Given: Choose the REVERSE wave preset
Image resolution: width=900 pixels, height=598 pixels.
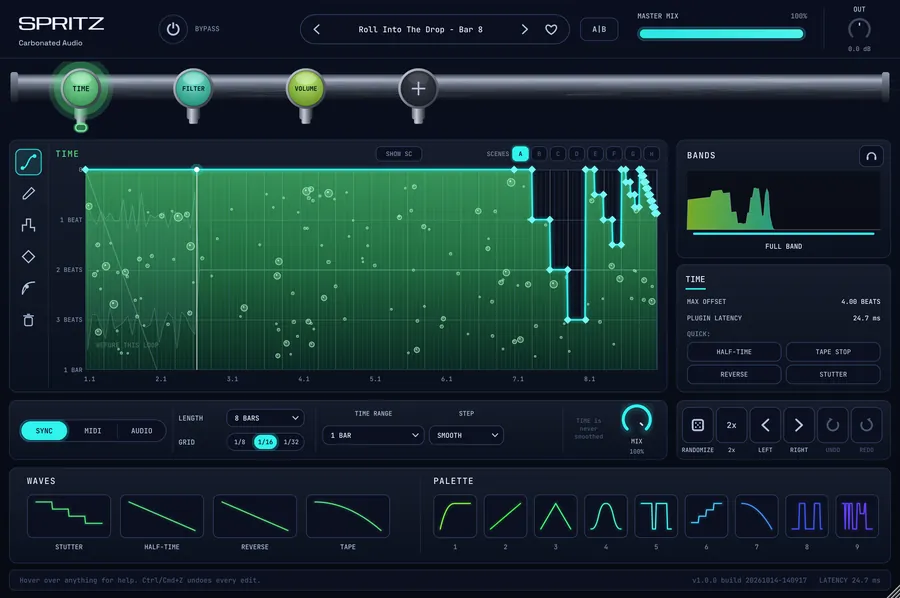Looking at the screenshot, I should pyautogui.click(x=255, y=516).
